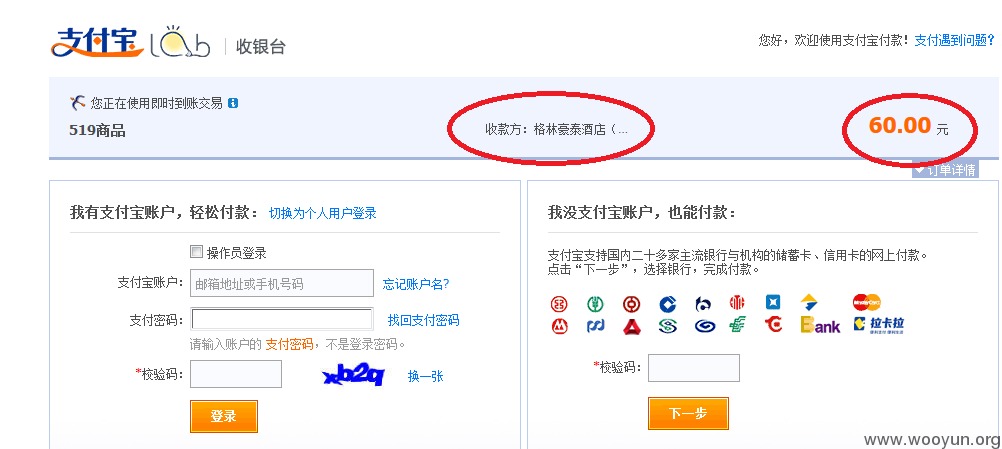This screenshot has width=1002, height=449.
Task: Click the MasterCard logo
Action: [x=867, y=302]
